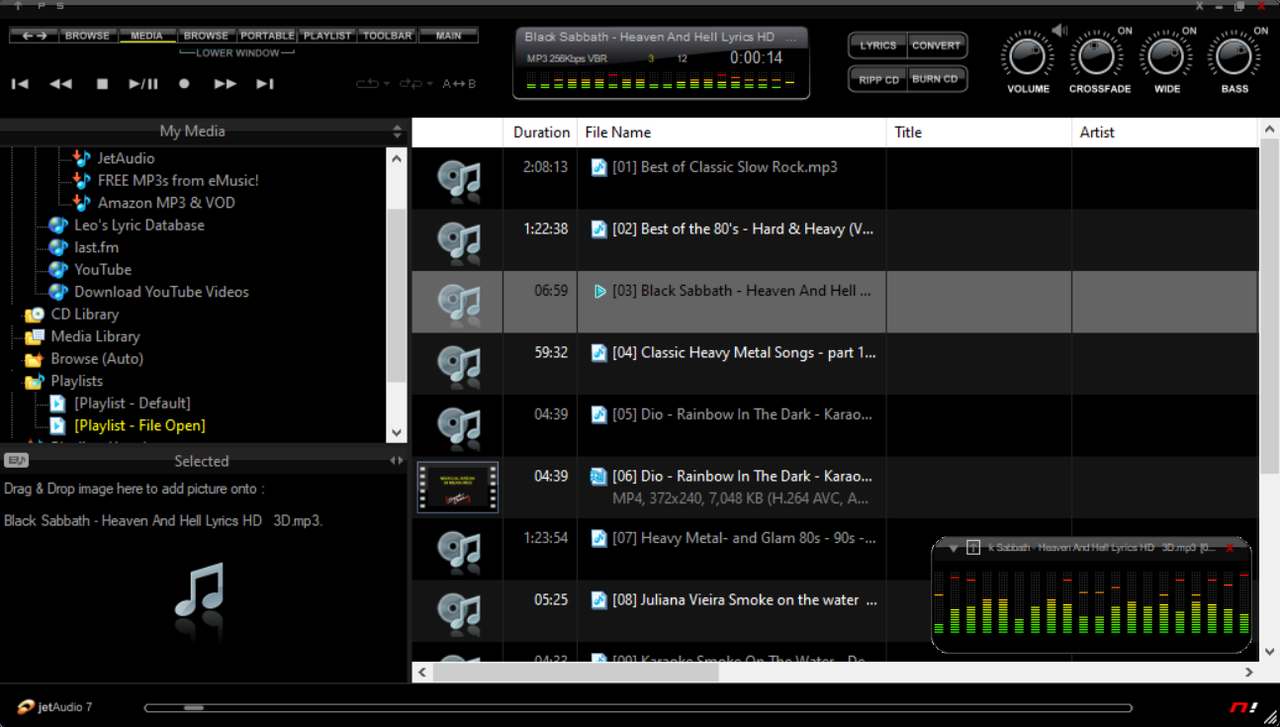Select file [01] Best of Classic Slow Rock.mp3

(725, 167)
